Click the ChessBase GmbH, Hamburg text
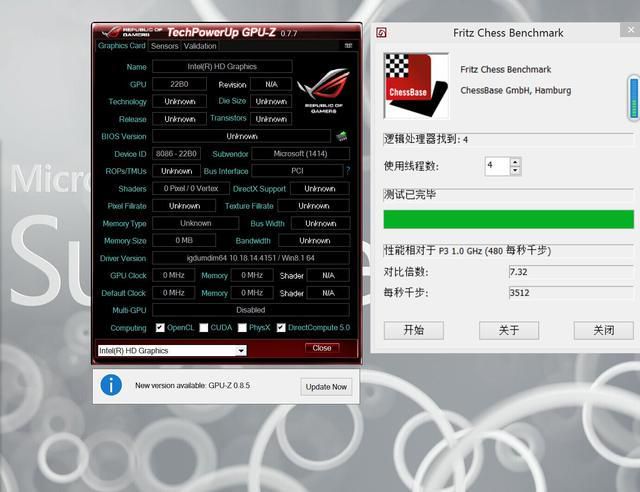The width and height of the screenshot is (640, 492). point(516,90)
